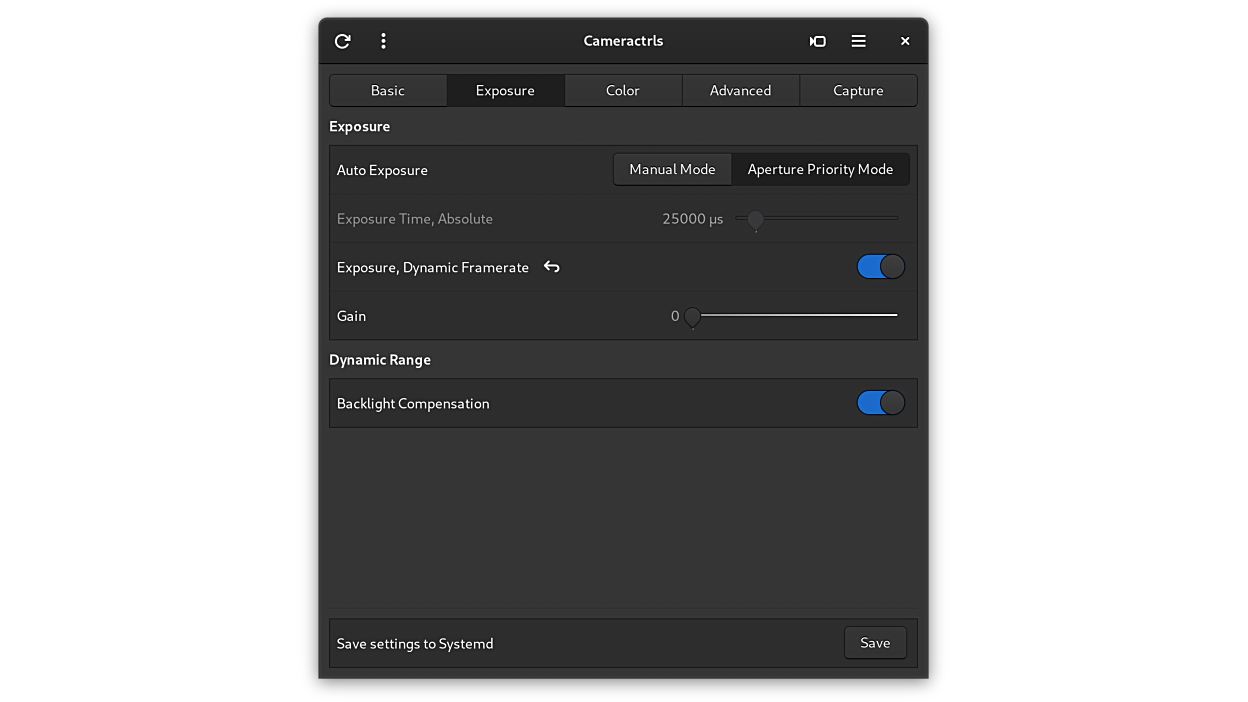This screenshot has height=702, width=1248.
Task: Reset Exposure Dynamic Framerate using the undo arrow
Action: click(551, 267)
